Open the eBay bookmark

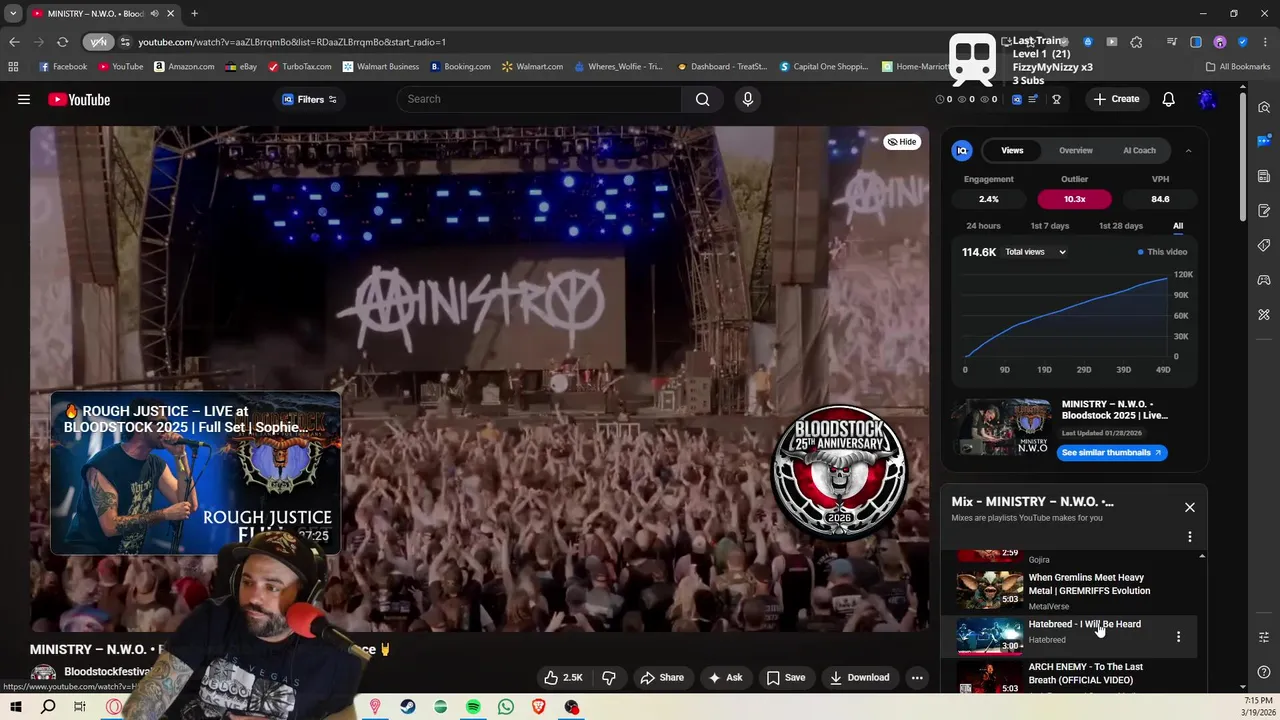(241, 67)
